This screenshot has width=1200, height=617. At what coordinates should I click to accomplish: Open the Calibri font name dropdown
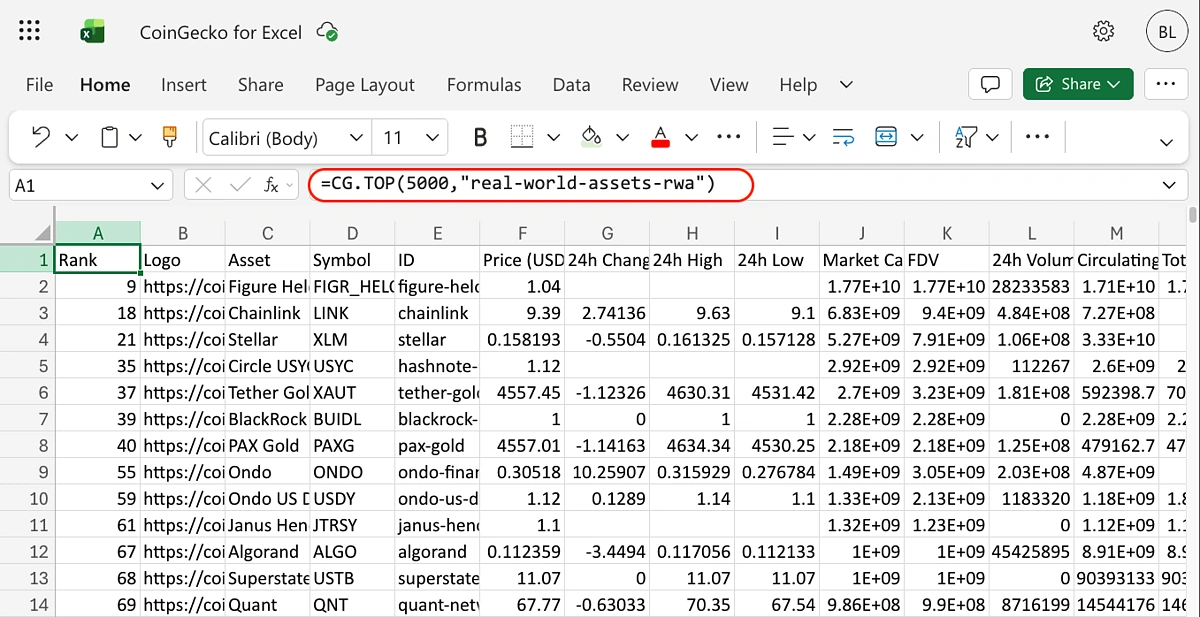356,138
